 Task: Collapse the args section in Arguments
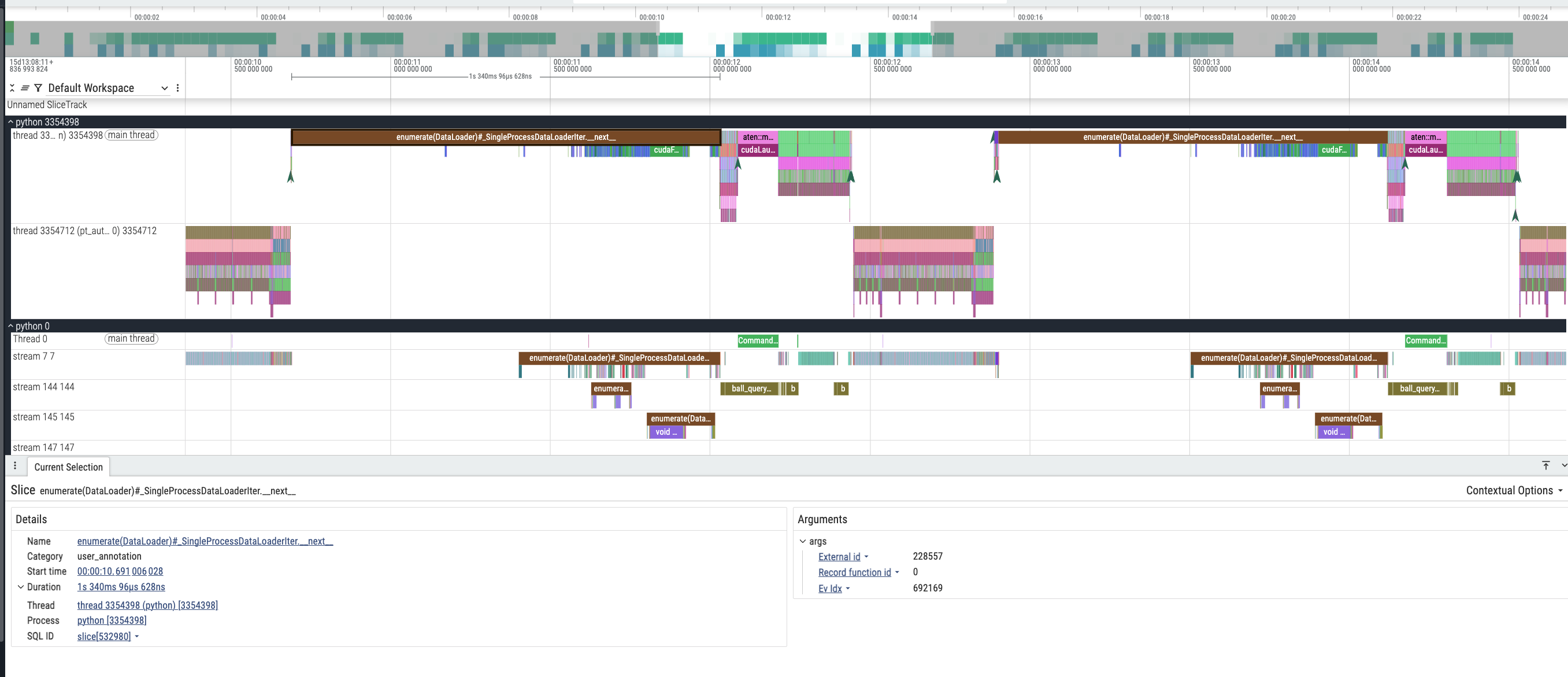tap(803, 541)
